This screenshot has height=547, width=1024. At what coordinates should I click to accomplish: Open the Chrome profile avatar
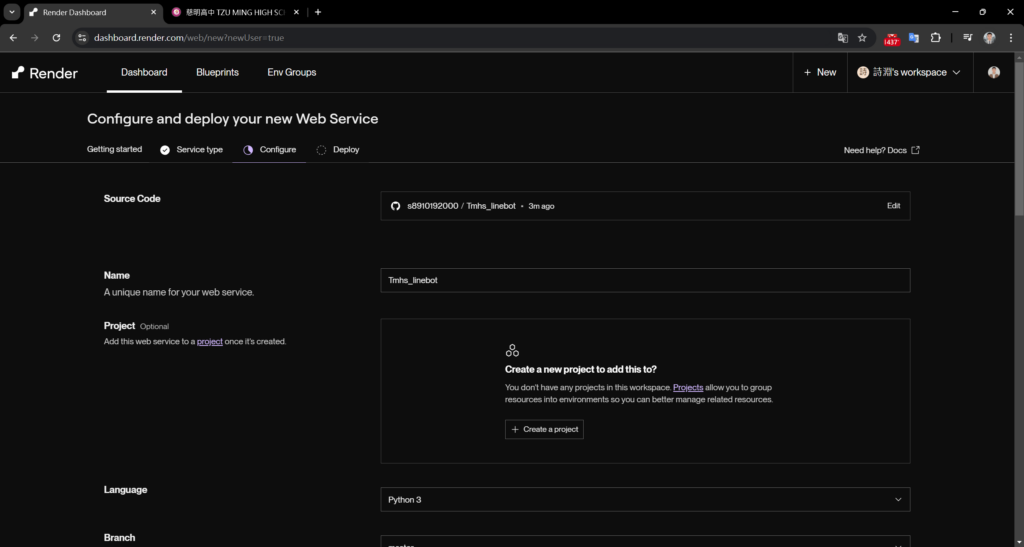989,38
